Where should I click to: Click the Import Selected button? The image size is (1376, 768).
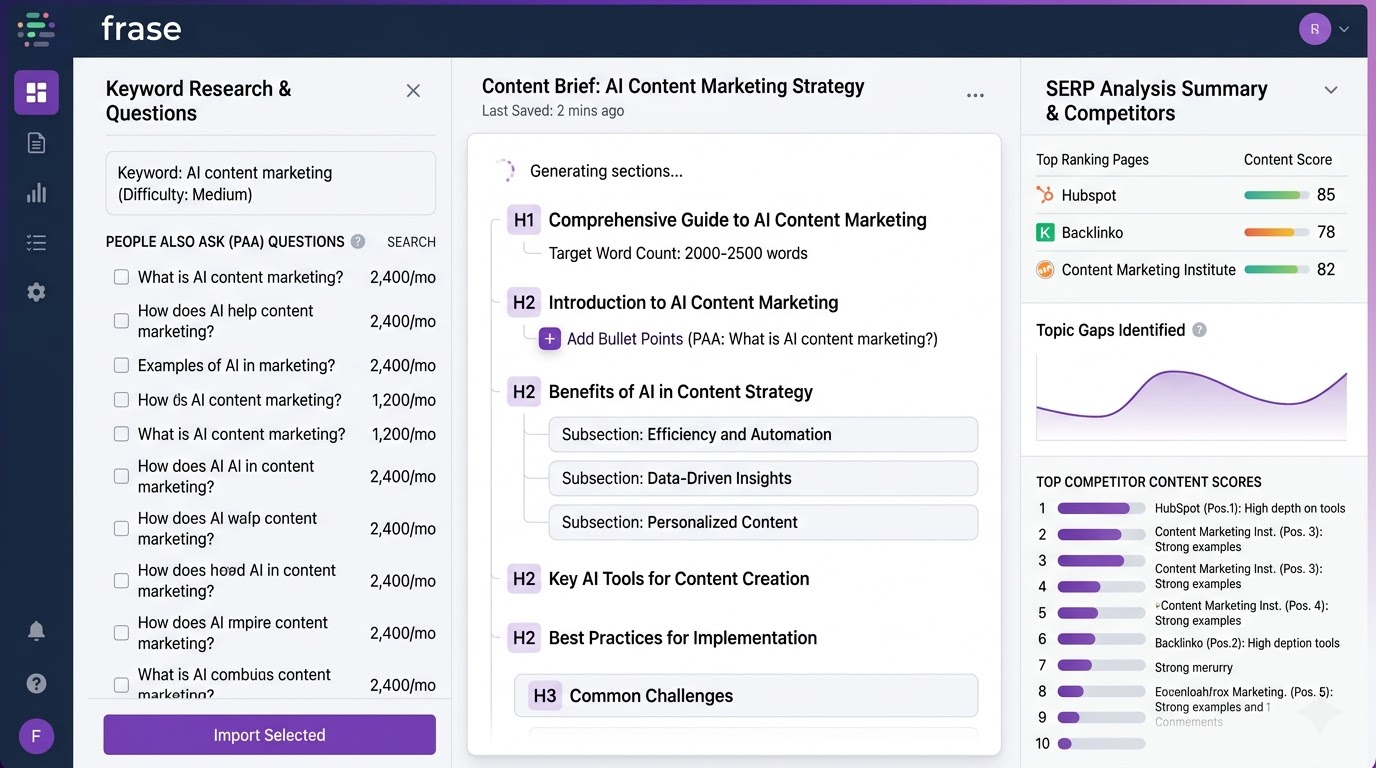click(x=269, y=735)
